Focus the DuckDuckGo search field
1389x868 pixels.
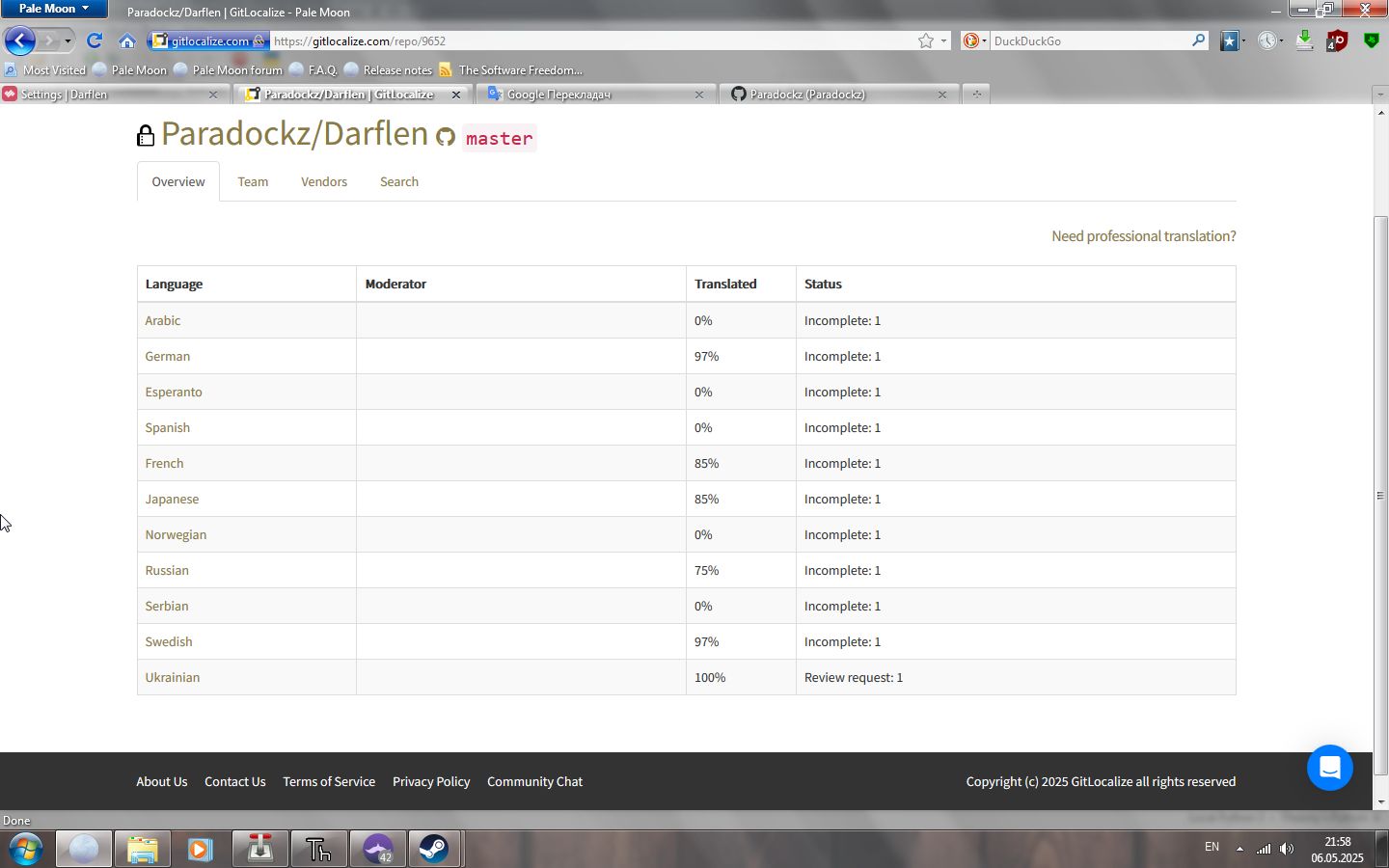(1090, 41)
